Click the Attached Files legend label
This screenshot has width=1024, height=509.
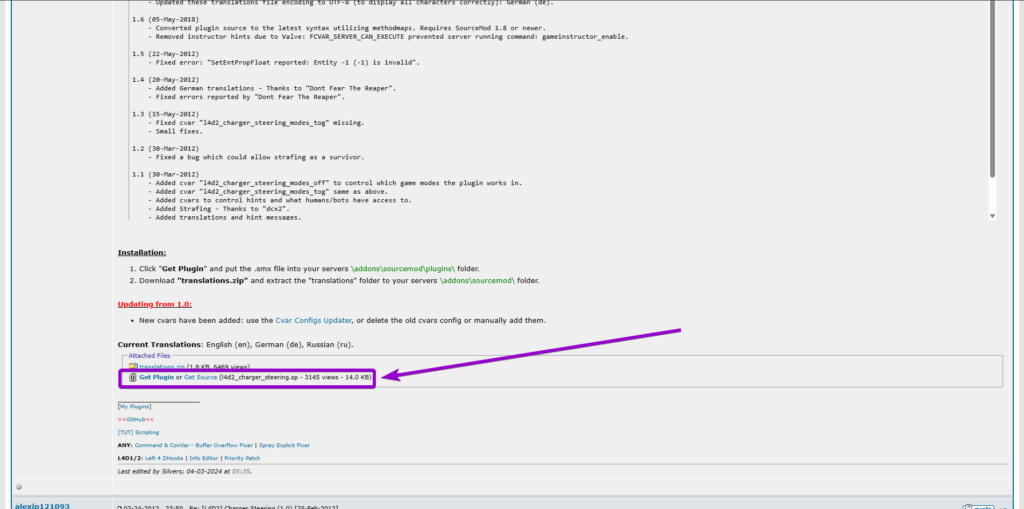[x=150, y=356]
